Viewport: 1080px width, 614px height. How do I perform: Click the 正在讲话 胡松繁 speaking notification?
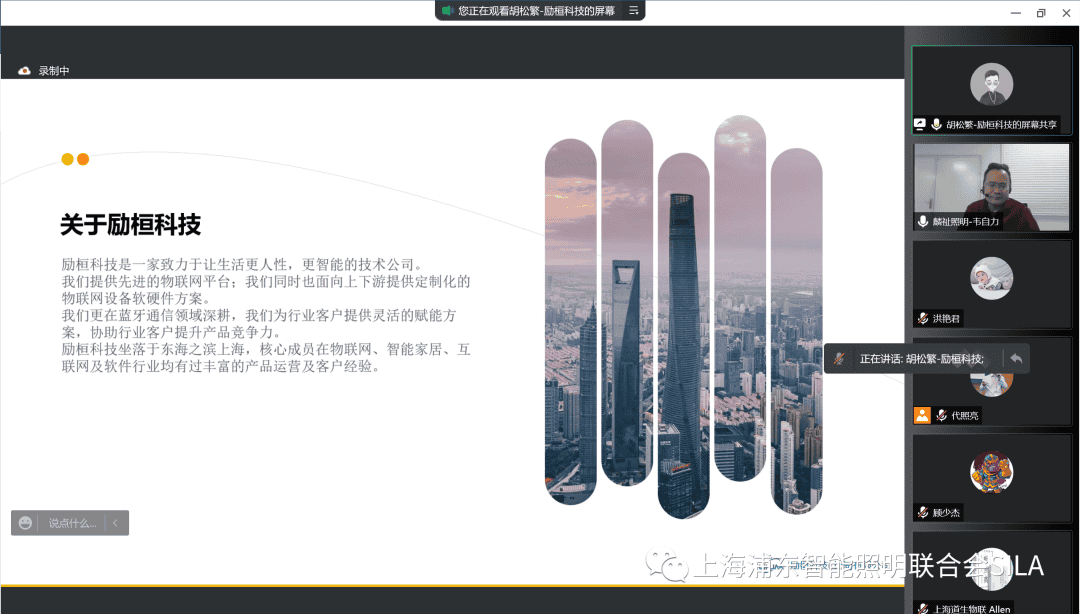pos(920,358)
